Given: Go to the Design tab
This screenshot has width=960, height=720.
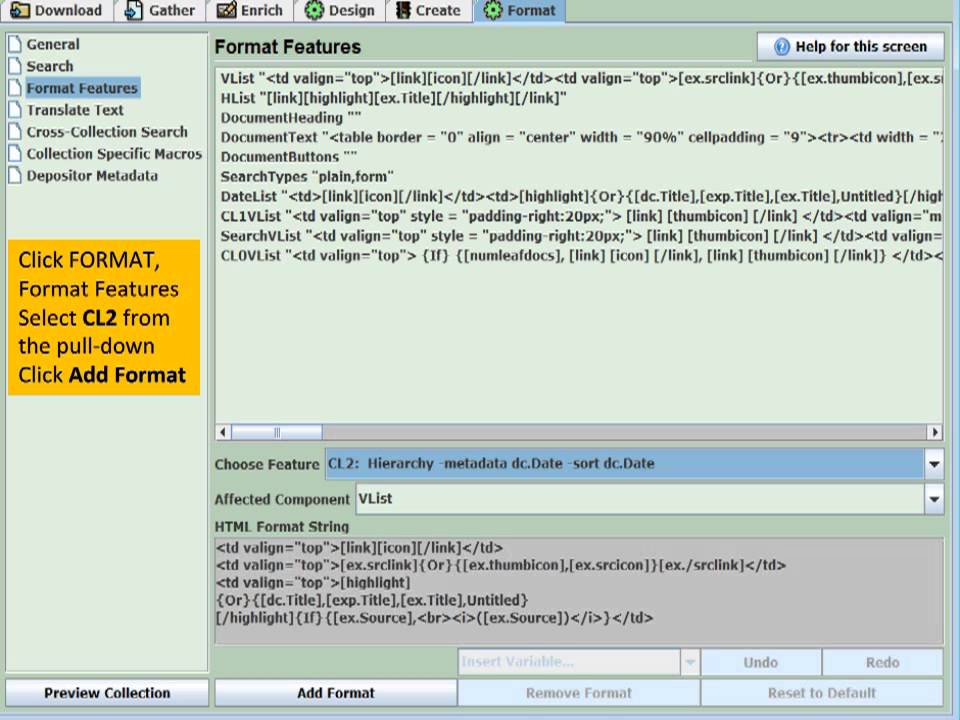Looking at the screenshot, I should point(339,10).
